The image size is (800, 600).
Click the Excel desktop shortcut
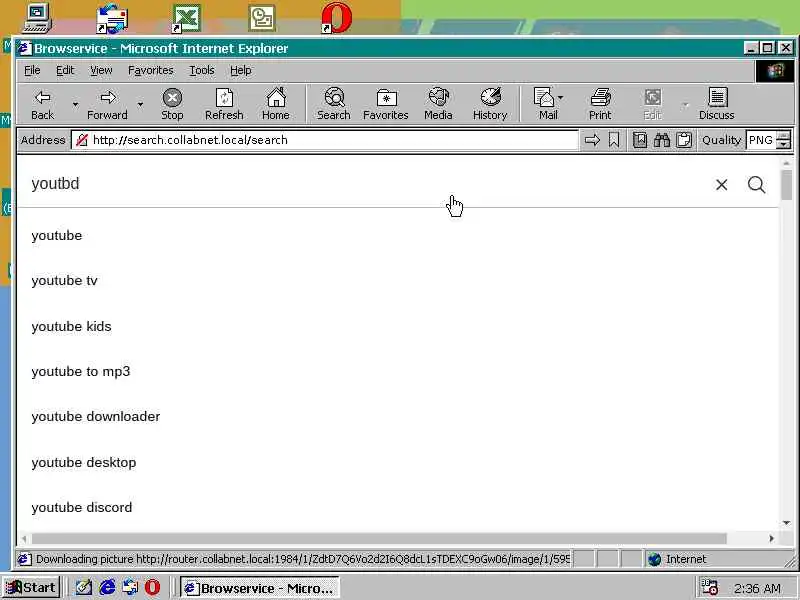186,18
